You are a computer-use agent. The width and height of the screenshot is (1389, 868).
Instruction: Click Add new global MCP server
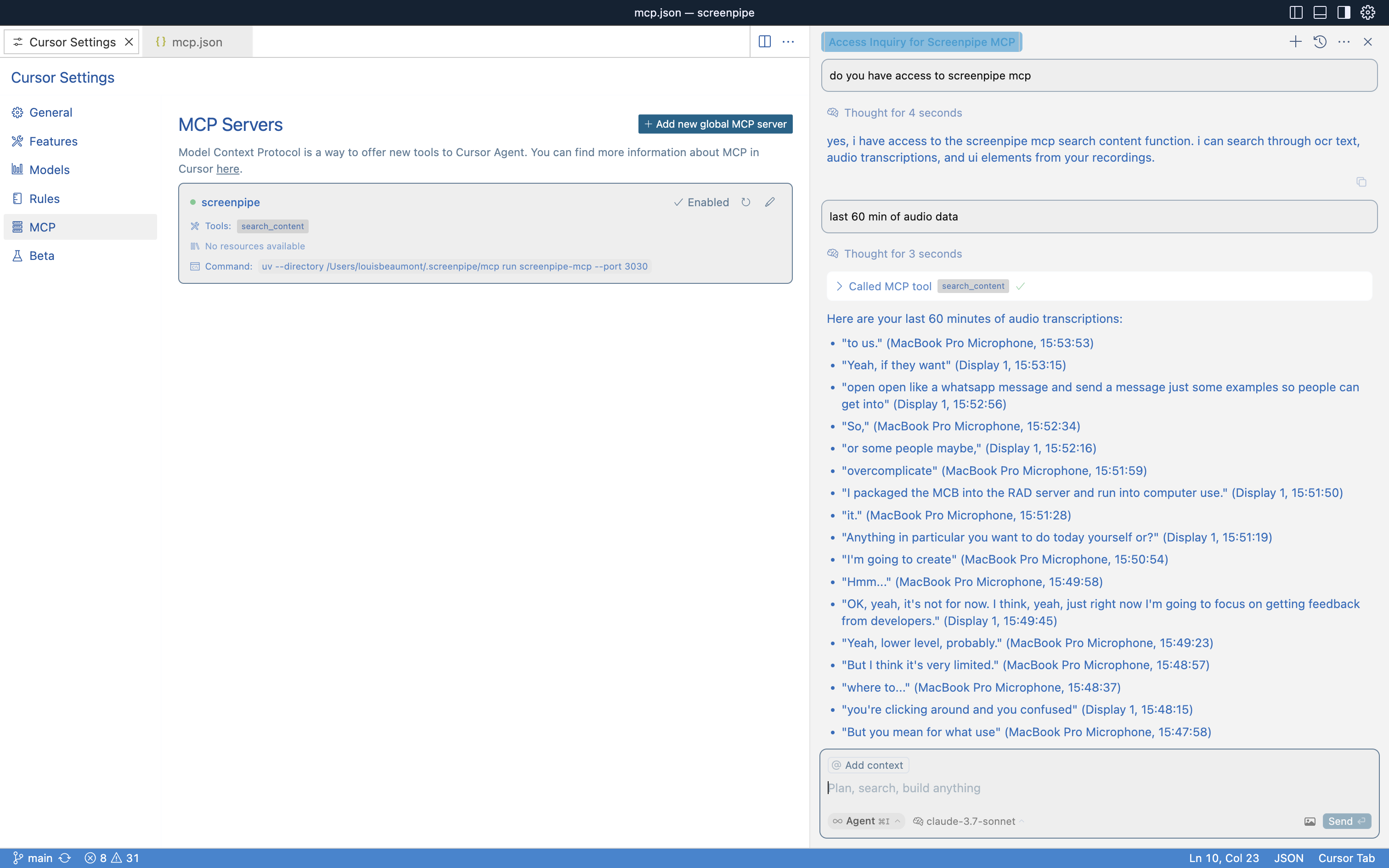click(715, 124)
